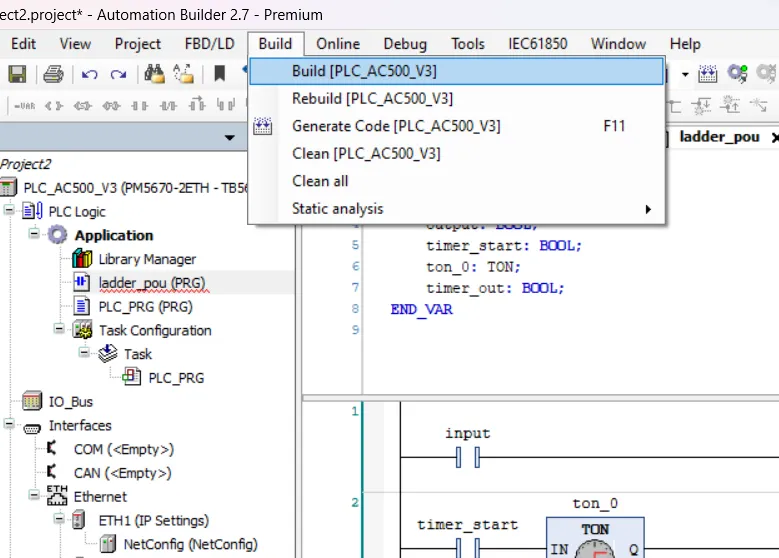
Task: Click the IO_Bus icon in the device tree
Action: pyautogui.click(x=32, y=400)
